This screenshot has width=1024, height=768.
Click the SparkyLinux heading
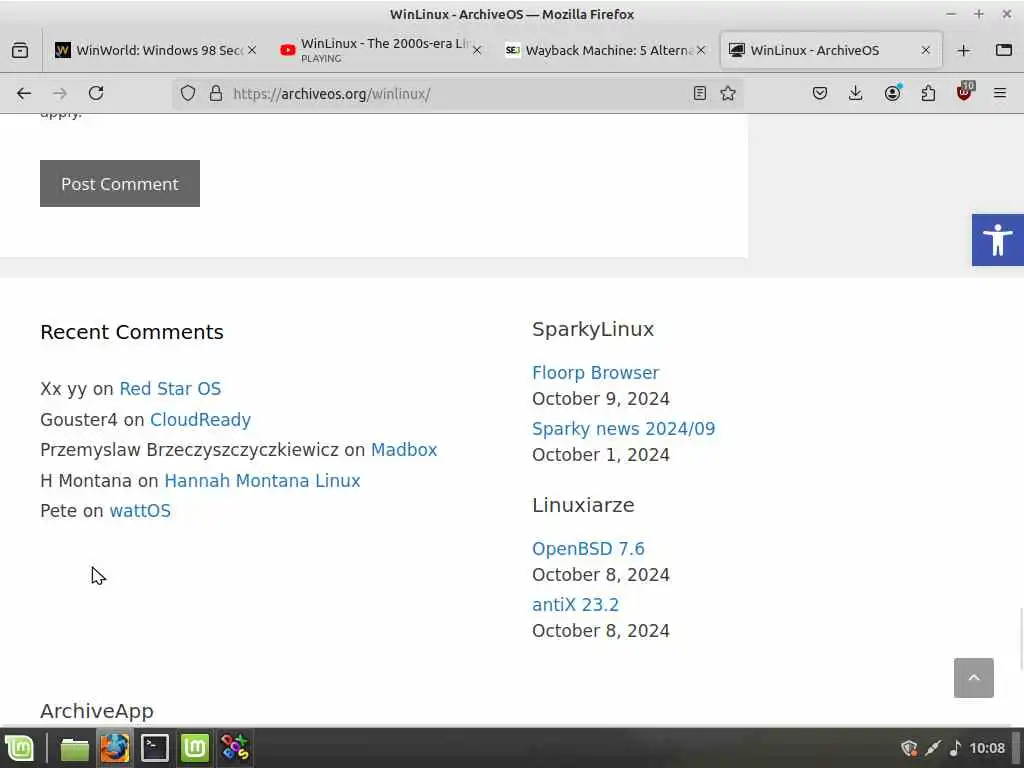593,329
